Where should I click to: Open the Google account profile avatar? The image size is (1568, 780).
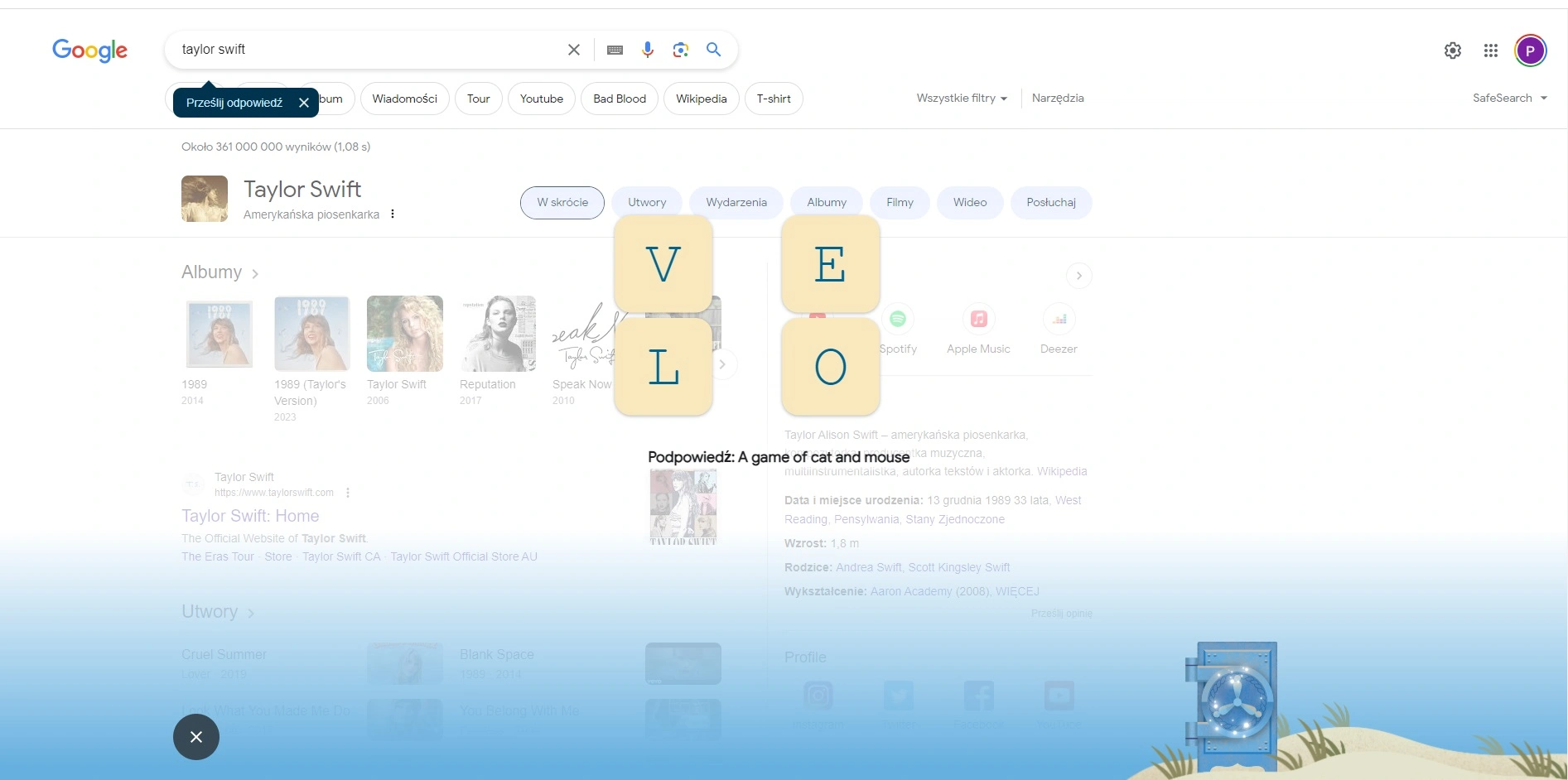(1531, 51)
